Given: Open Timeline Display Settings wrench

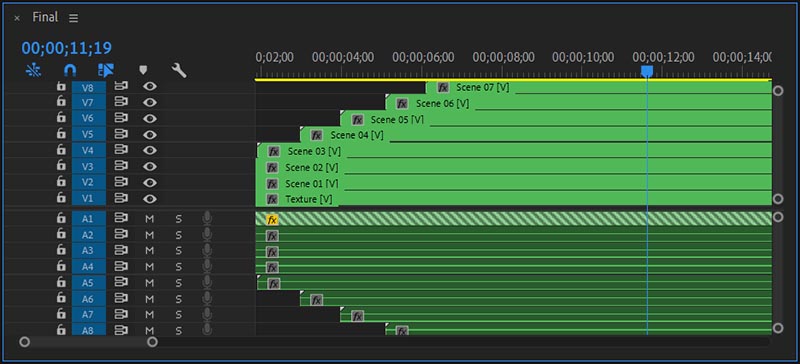Looking at the screenshot, I should tap(179, 70).
